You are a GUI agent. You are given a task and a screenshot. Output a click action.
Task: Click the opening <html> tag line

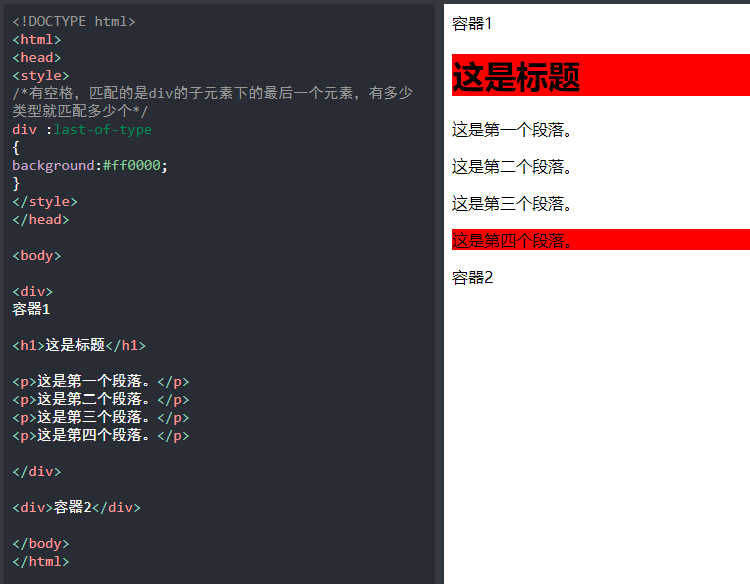(37, 40)
